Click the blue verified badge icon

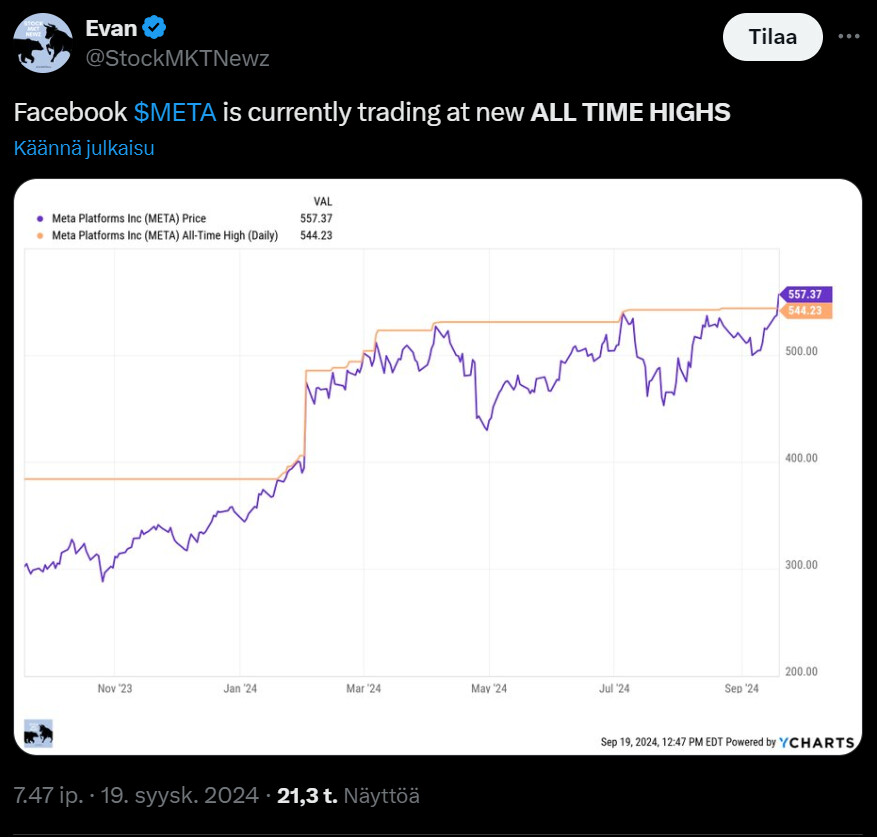(157, 27)
